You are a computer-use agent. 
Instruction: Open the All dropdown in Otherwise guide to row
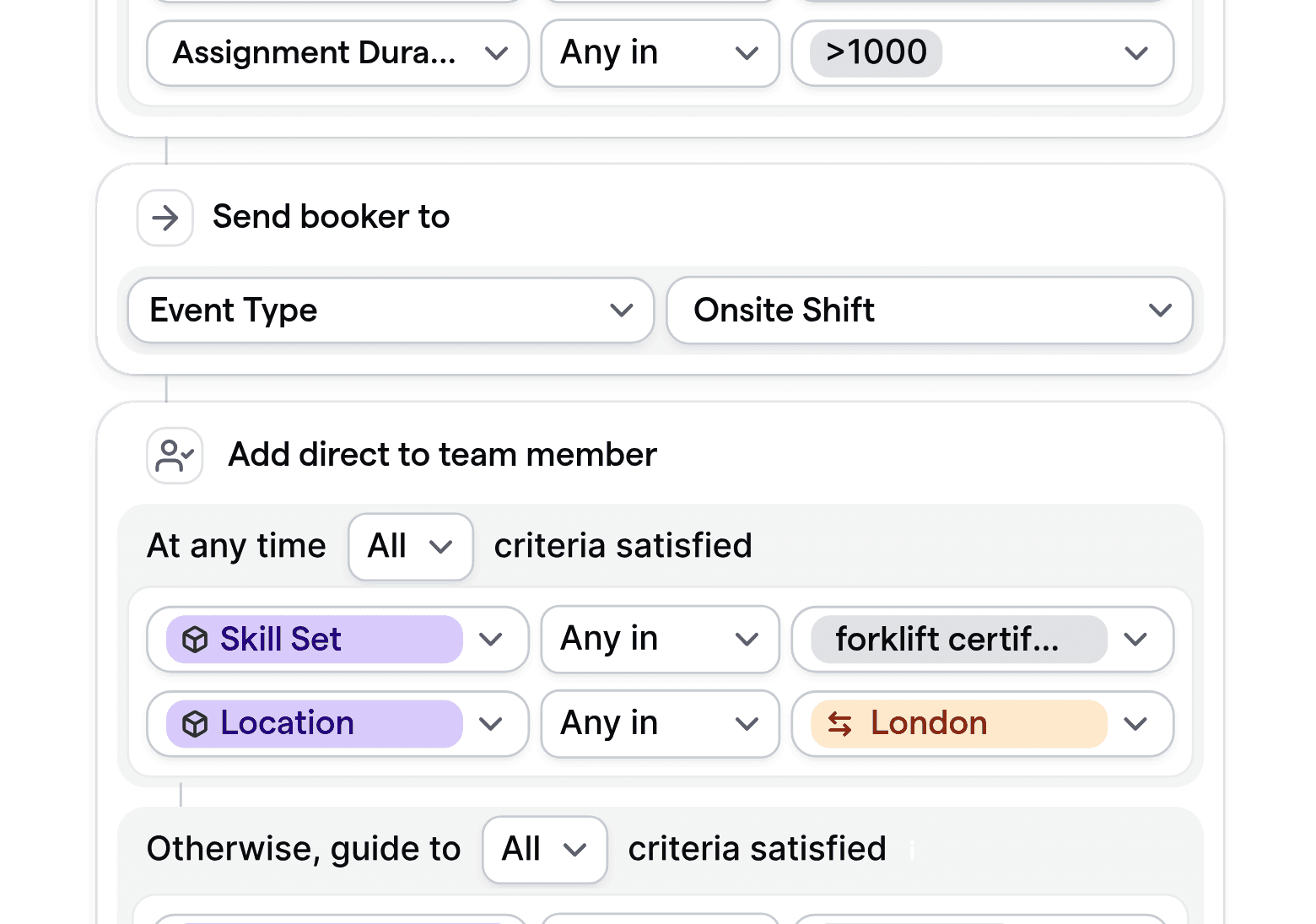coord(544,850)
